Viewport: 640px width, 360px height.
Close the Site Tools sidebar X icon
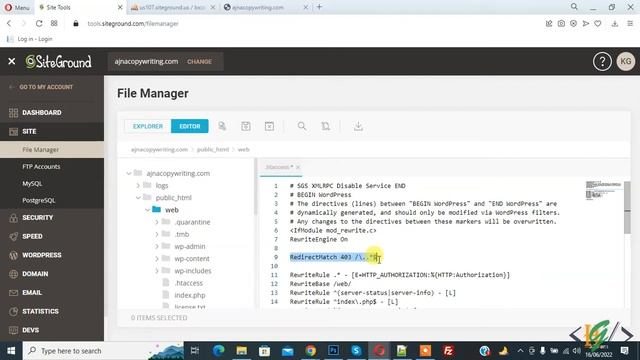coord(11,61)
